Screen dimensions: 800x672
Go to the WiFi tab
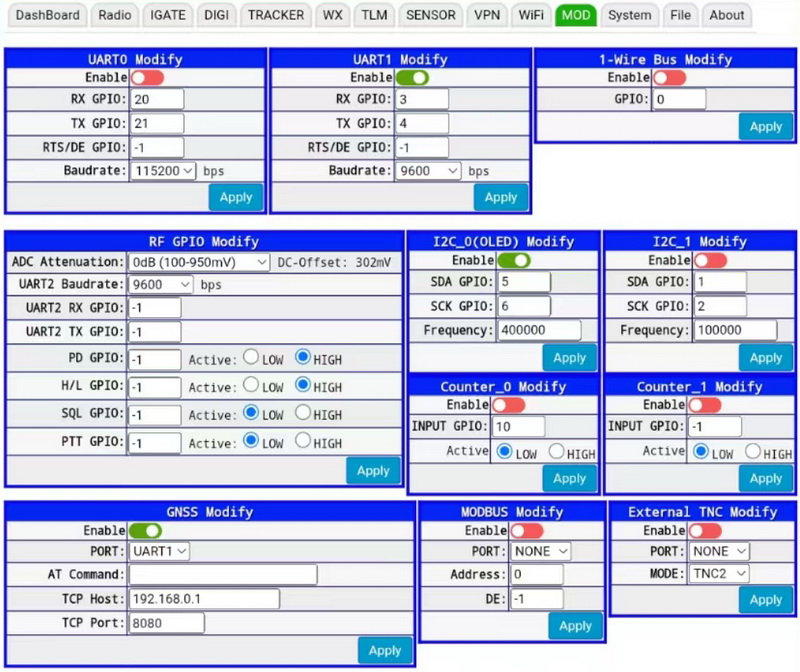pyautogui.click(x=531, y=15)
